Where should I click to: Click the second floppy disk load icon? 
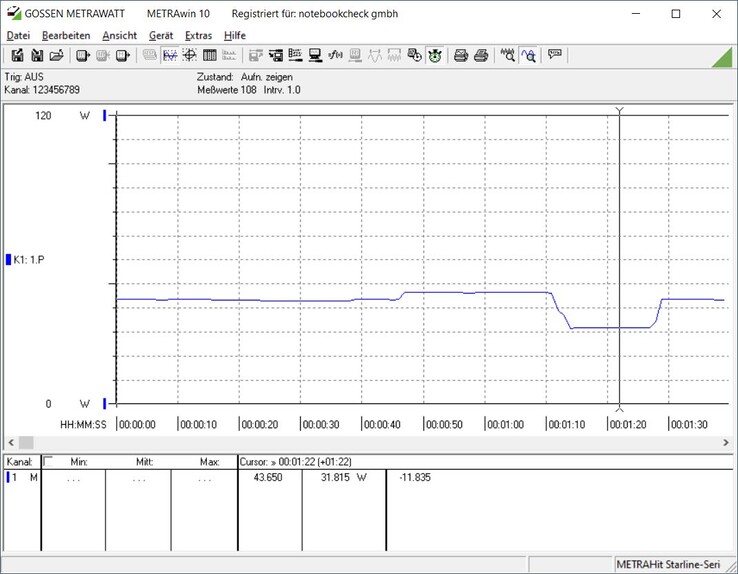(37, 56)
